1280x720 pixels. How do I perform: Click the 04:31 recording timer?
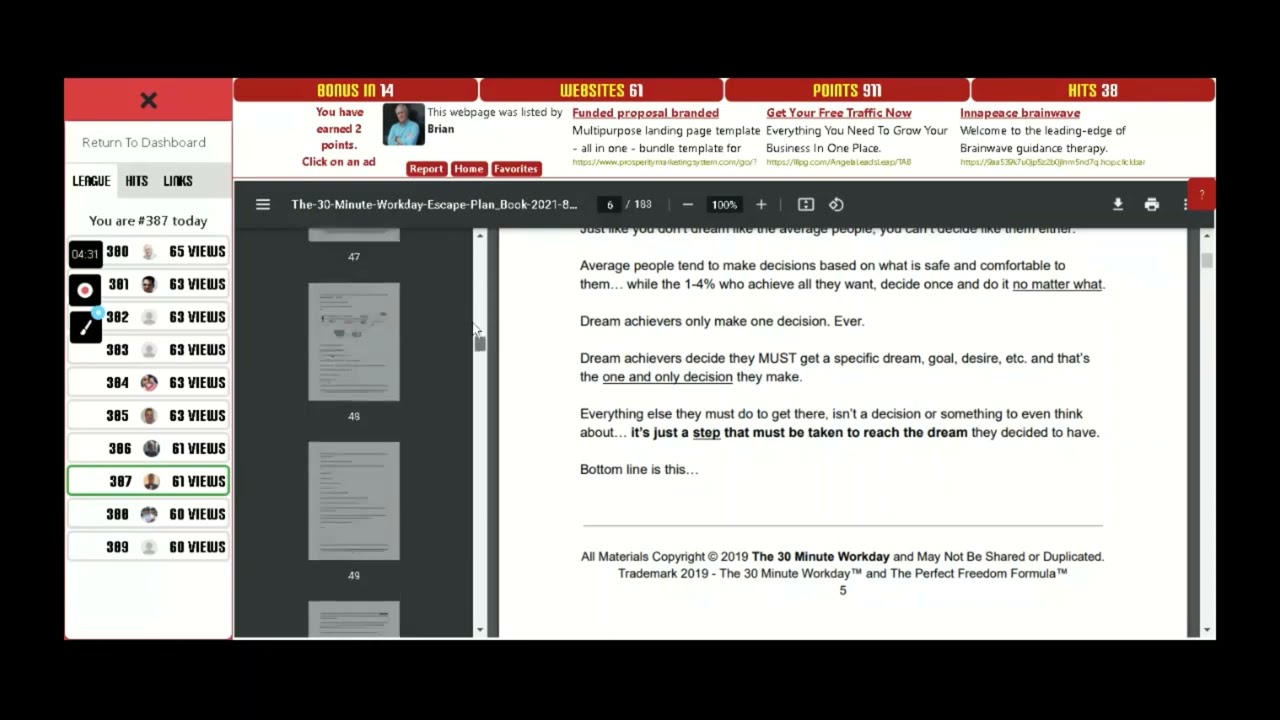85,254
